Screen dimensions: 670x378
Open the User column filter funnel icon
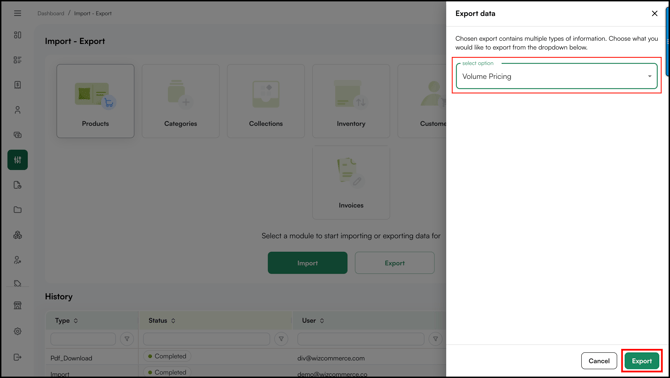[435, 339]
